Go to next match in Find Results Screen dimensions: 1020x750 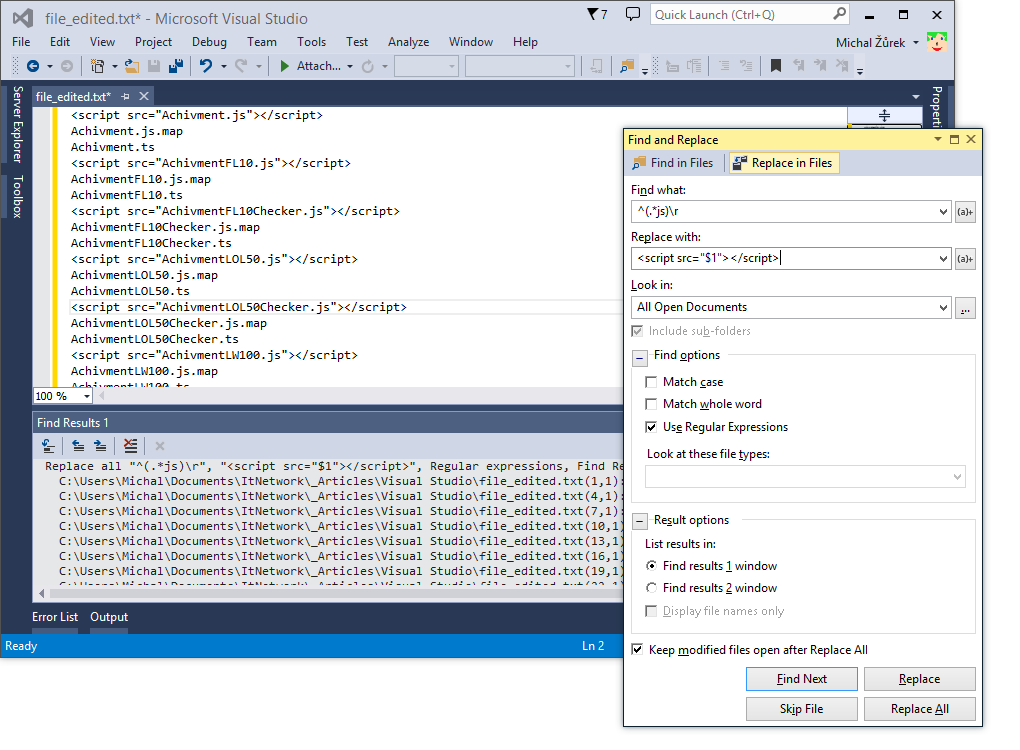[100, 446]
